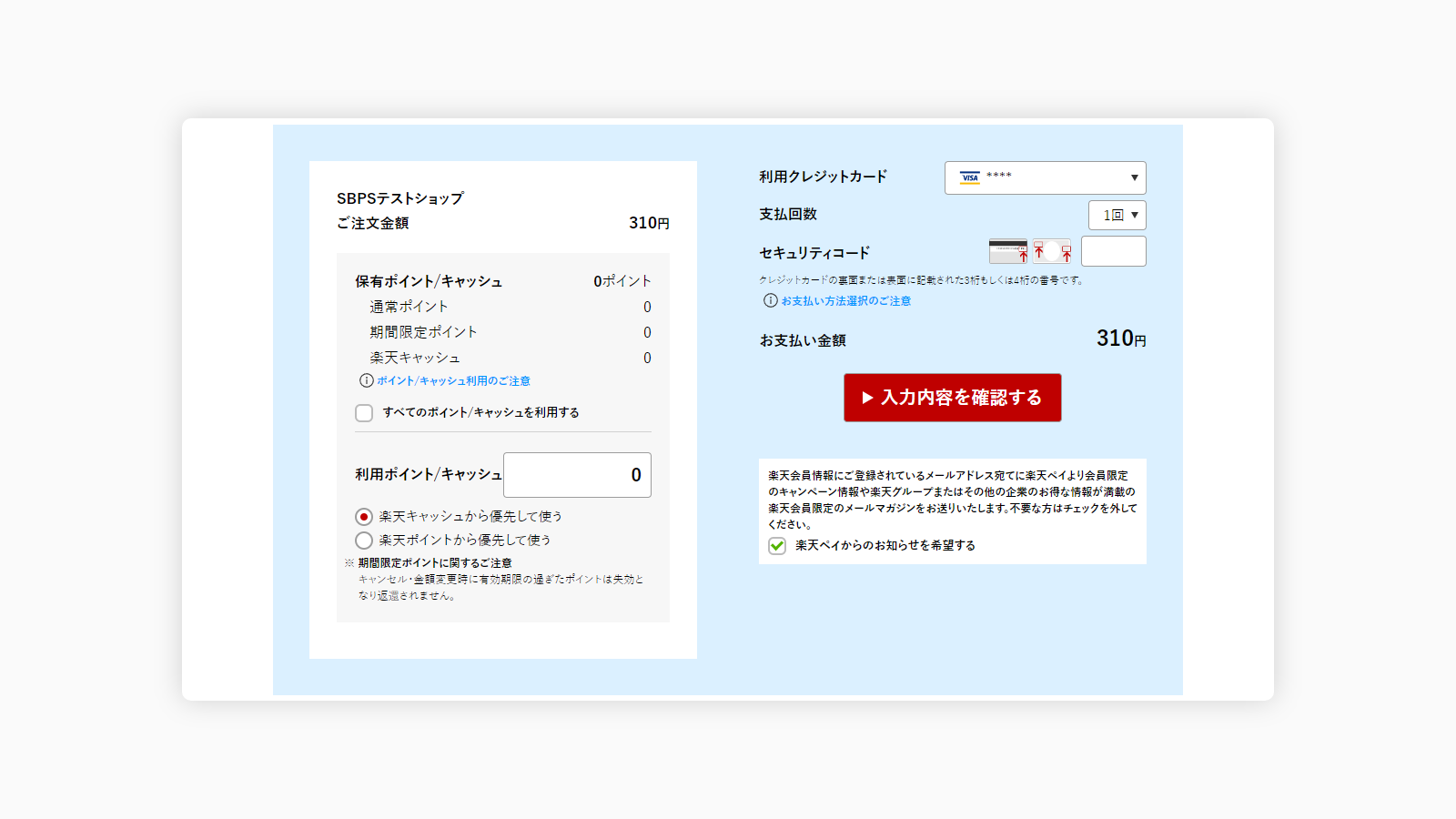
Task: Click the 支払回数 label
Action: coord(788,214)
